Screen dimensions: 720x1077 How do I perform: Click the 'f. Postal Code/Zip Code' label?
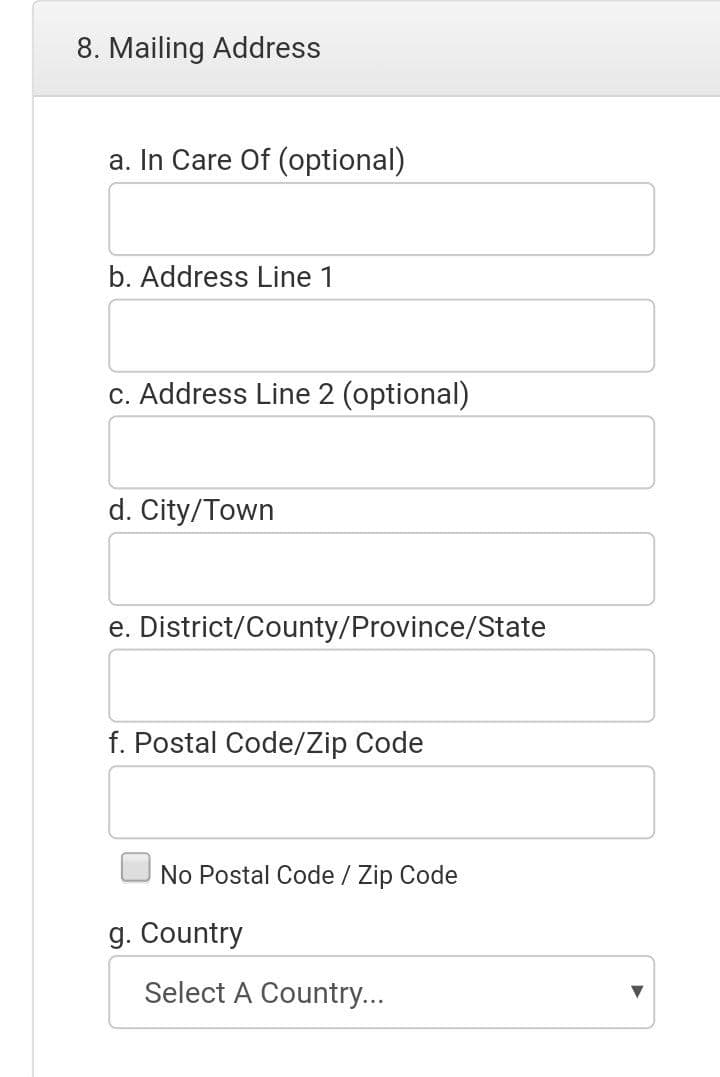(x=267, y=744)
